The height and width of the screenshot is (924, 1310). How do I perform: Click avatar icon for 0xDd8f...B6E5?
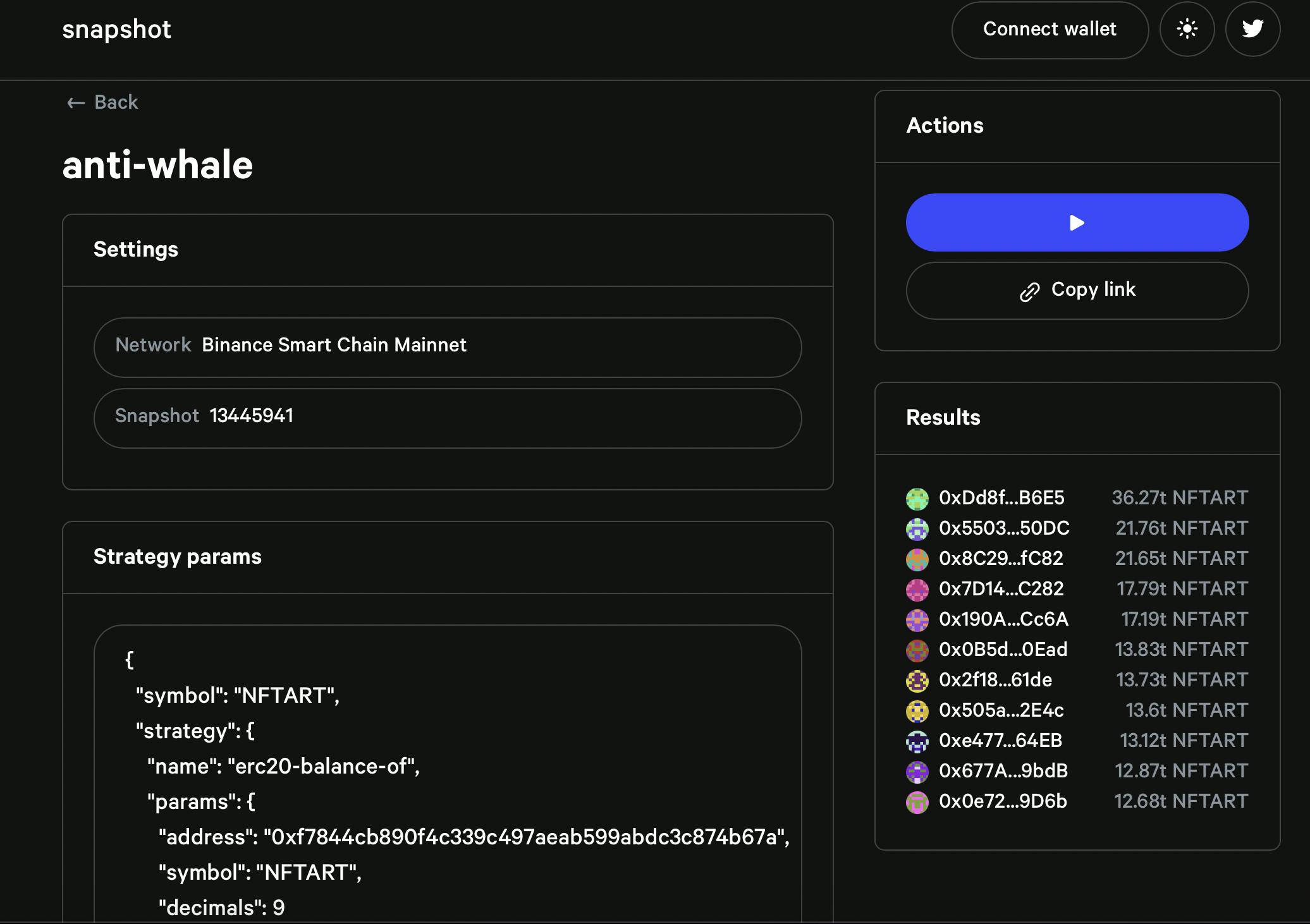pos(917,499)
